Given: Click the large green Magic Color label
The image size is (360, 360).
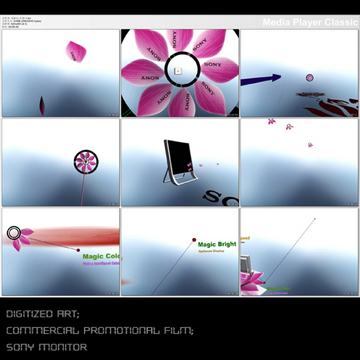Looking at the screenshot, I should [x=101, y=256].
